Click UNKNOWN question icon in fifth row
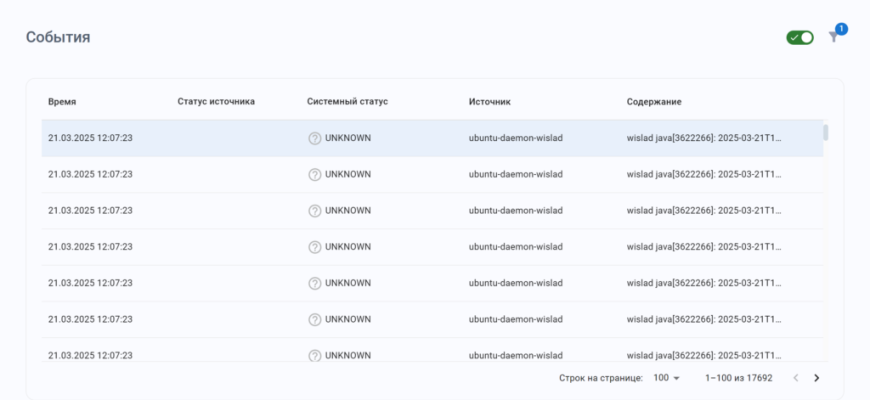Image resolution: width=870 pixels, height=400 pixels. [315, 283]
